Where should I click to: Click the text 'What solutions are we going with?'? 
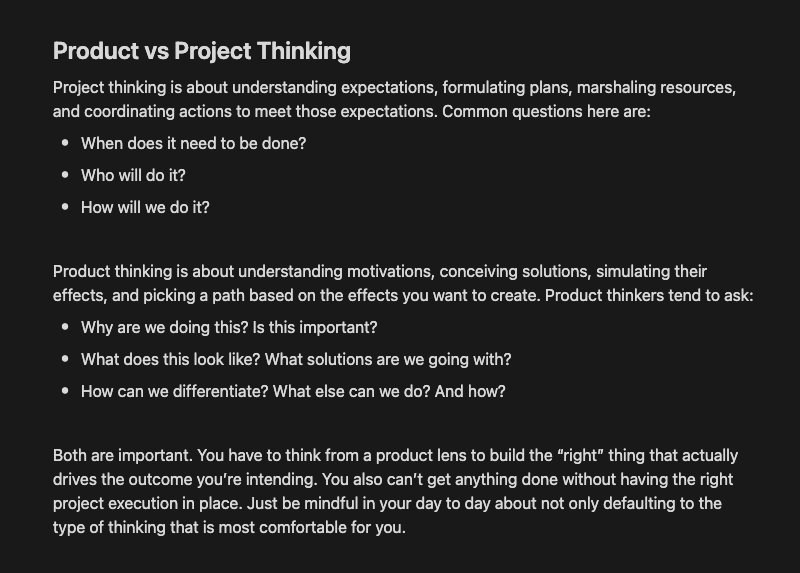coord(388,359)
